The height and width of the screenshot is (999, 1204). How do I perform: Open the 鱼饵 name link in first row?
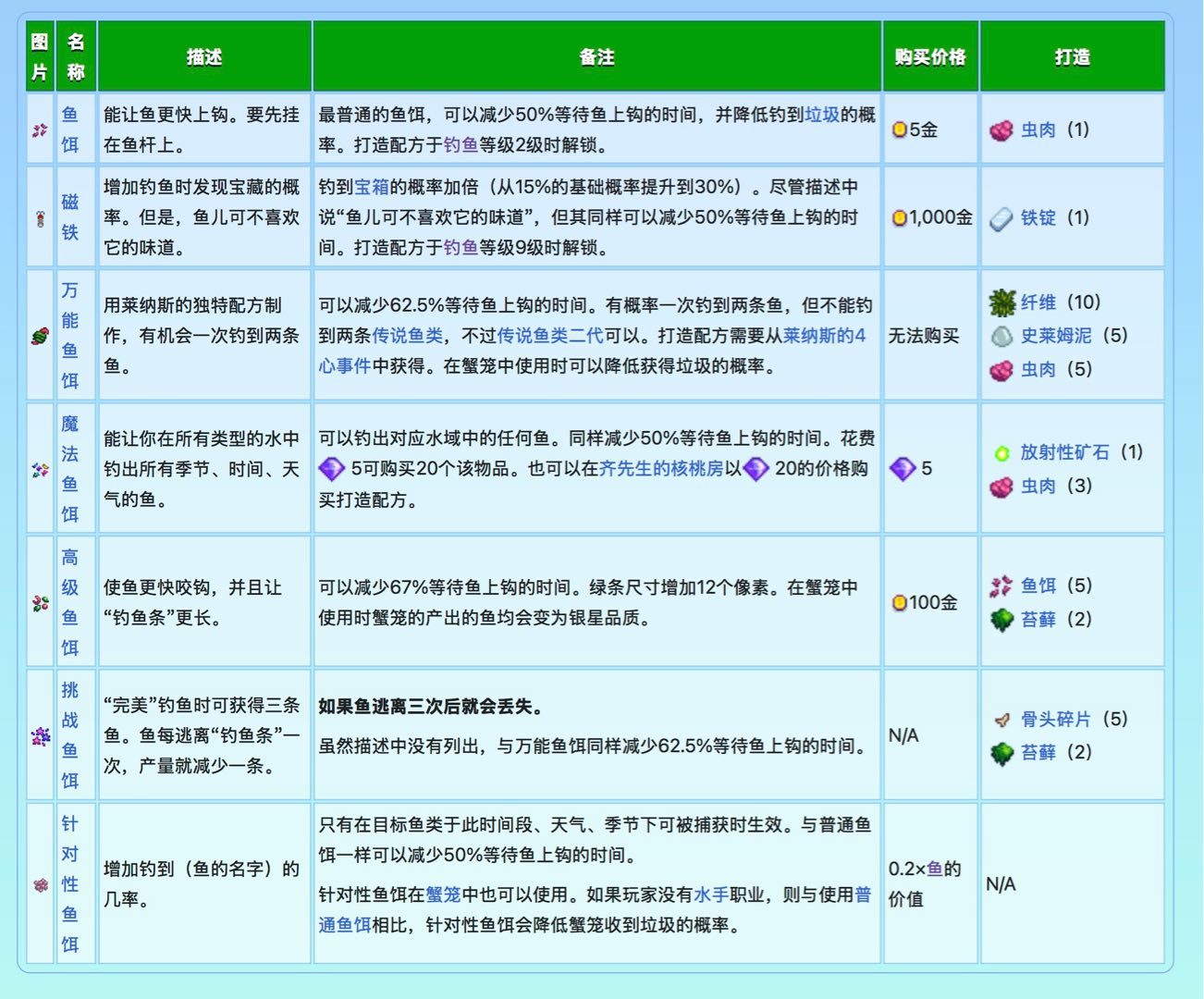70,129
